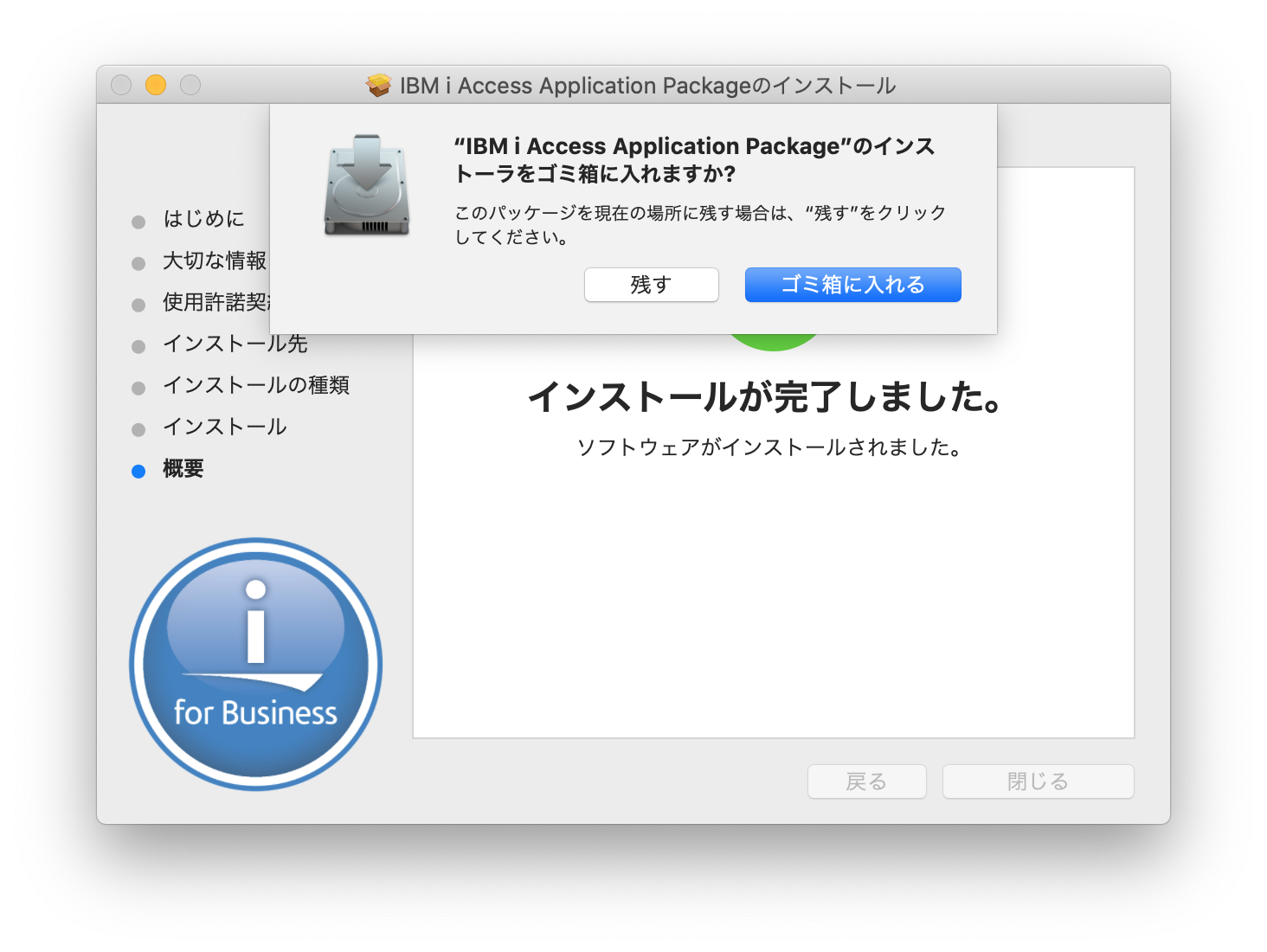
Task: Click the インストールが完了しました heading
Action: click(767, 397)
